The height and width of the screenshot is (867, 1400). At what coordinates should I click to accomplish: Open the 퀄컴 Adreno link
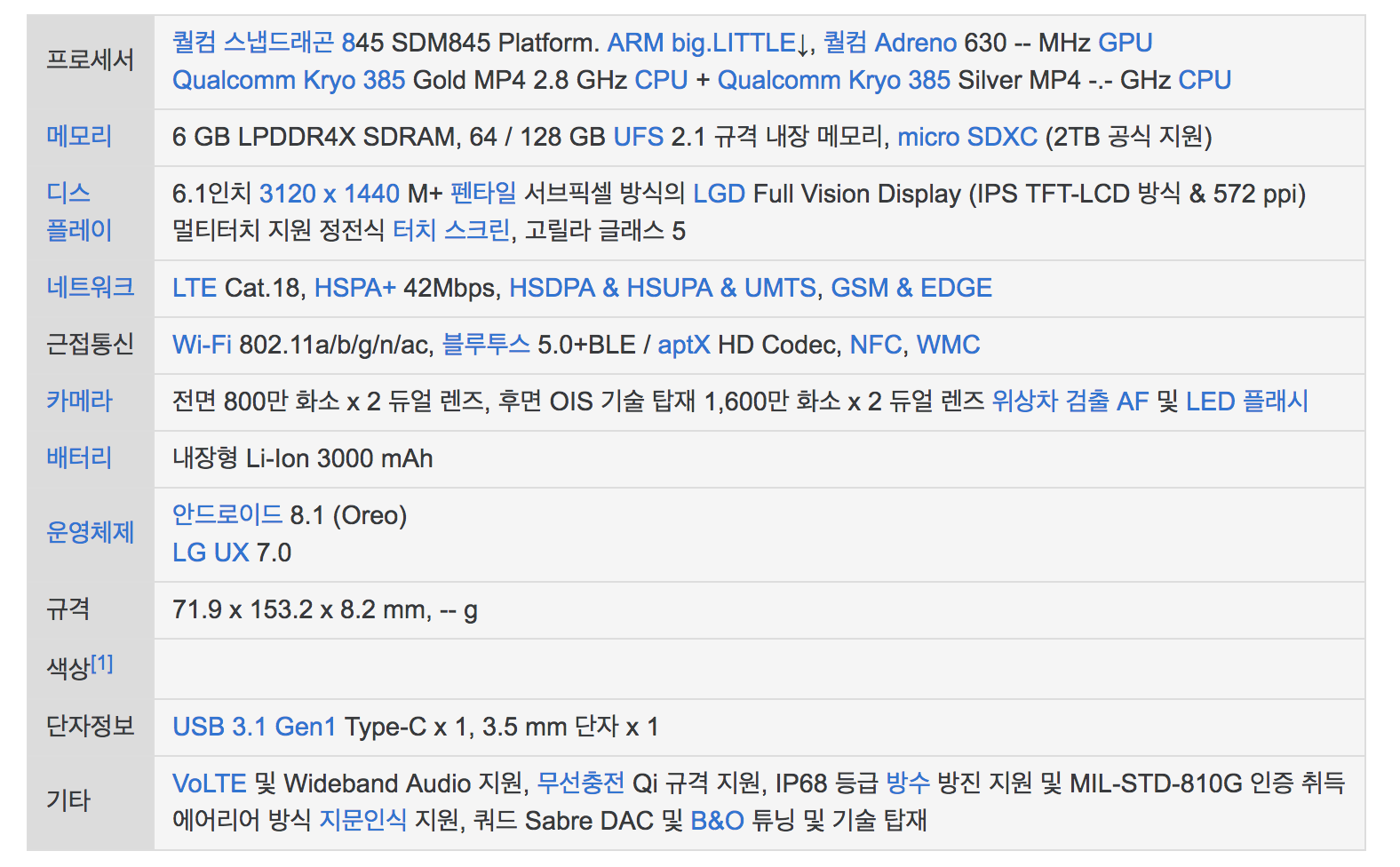(889, 43)
